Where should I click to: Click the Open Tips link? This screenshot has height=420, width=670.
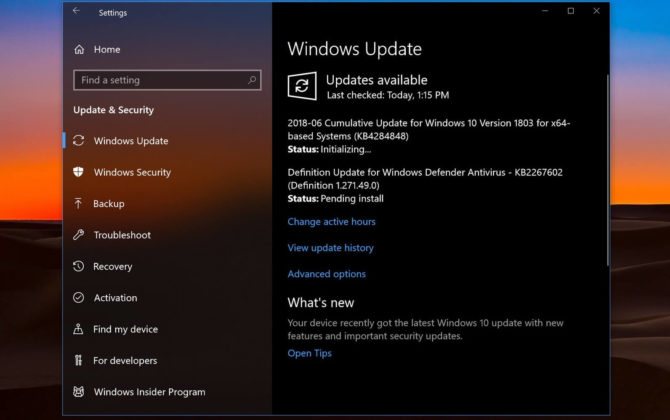pyautogui.click(x=309, y=353)
